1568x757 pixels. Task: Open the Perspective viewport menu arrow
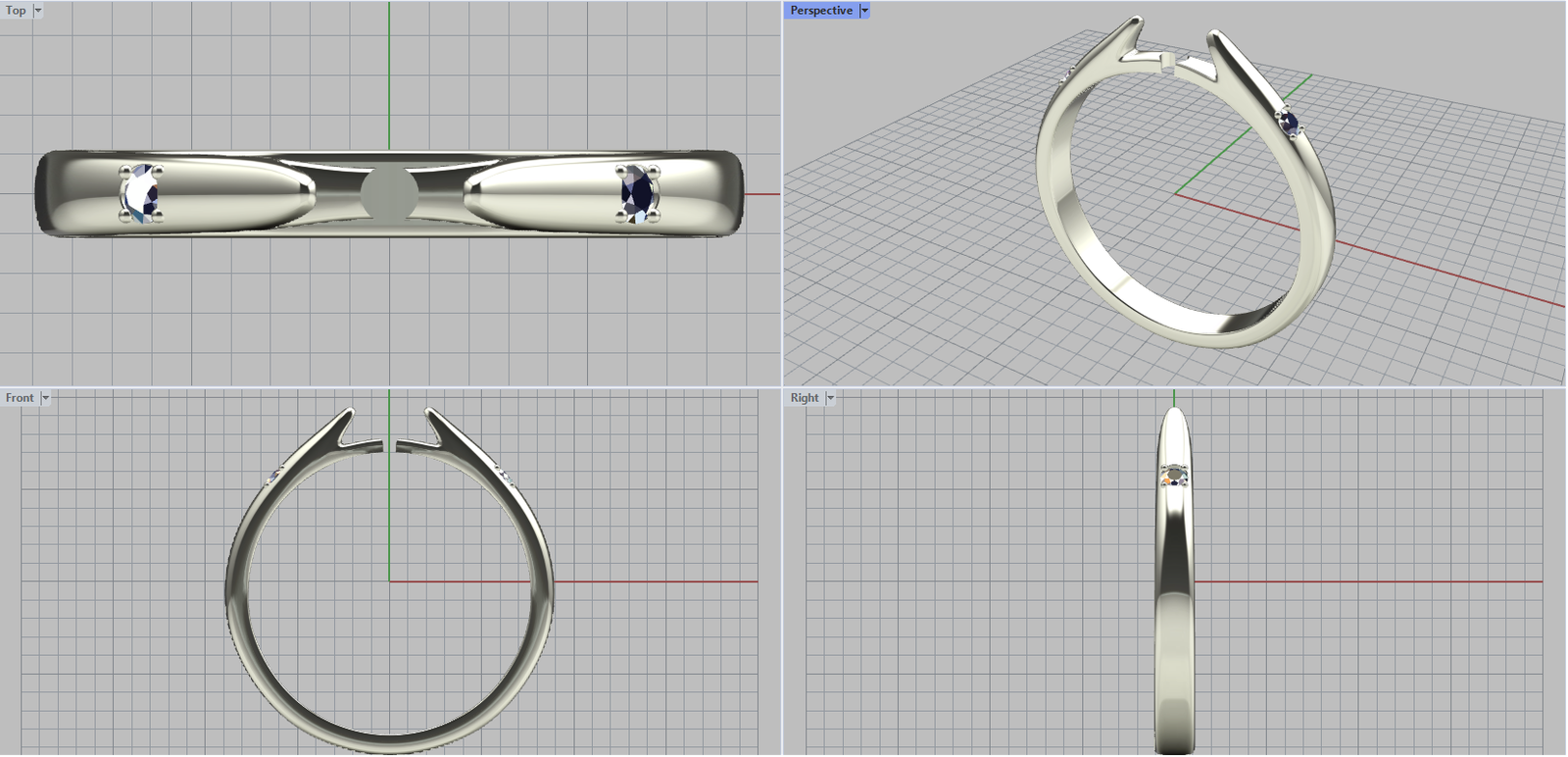pos(864,11)
